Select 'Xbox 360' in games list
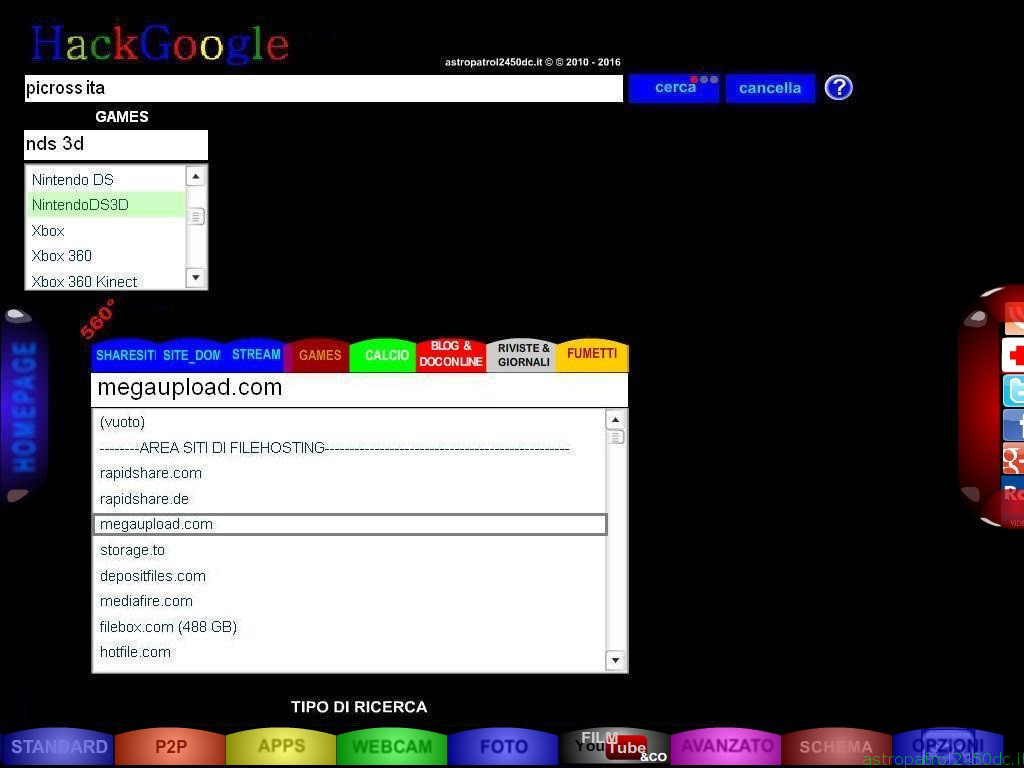Image resolution: width=1024 pixels, height=768 pixels. [x=106, y=256]
